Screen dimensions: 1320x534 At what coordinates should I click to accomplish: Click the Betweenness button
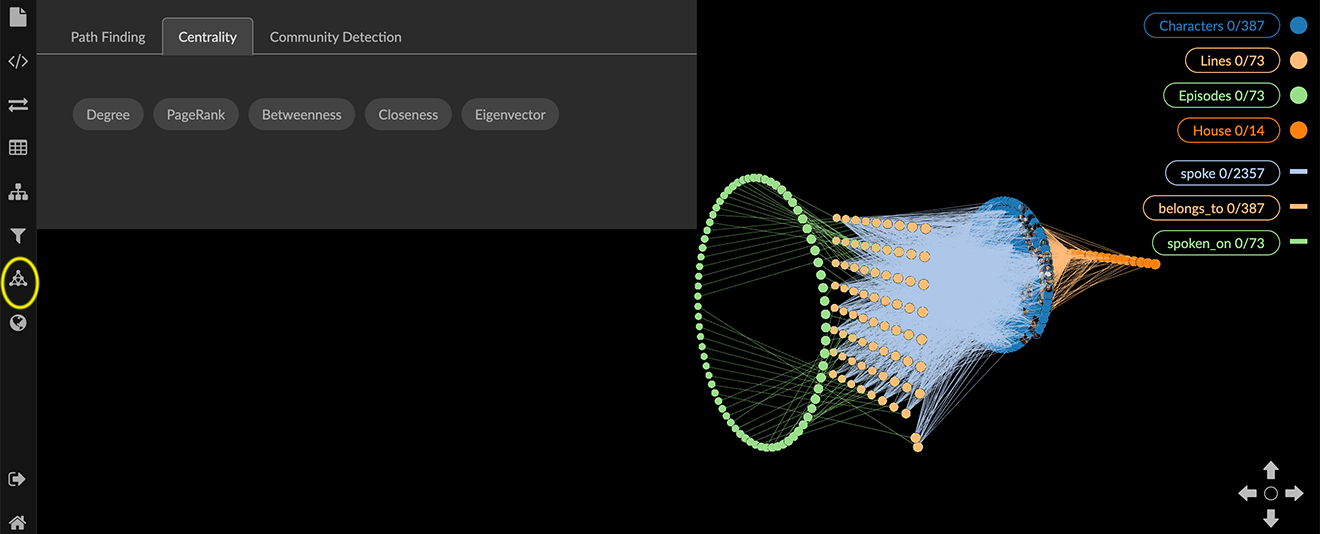(301, 115)
